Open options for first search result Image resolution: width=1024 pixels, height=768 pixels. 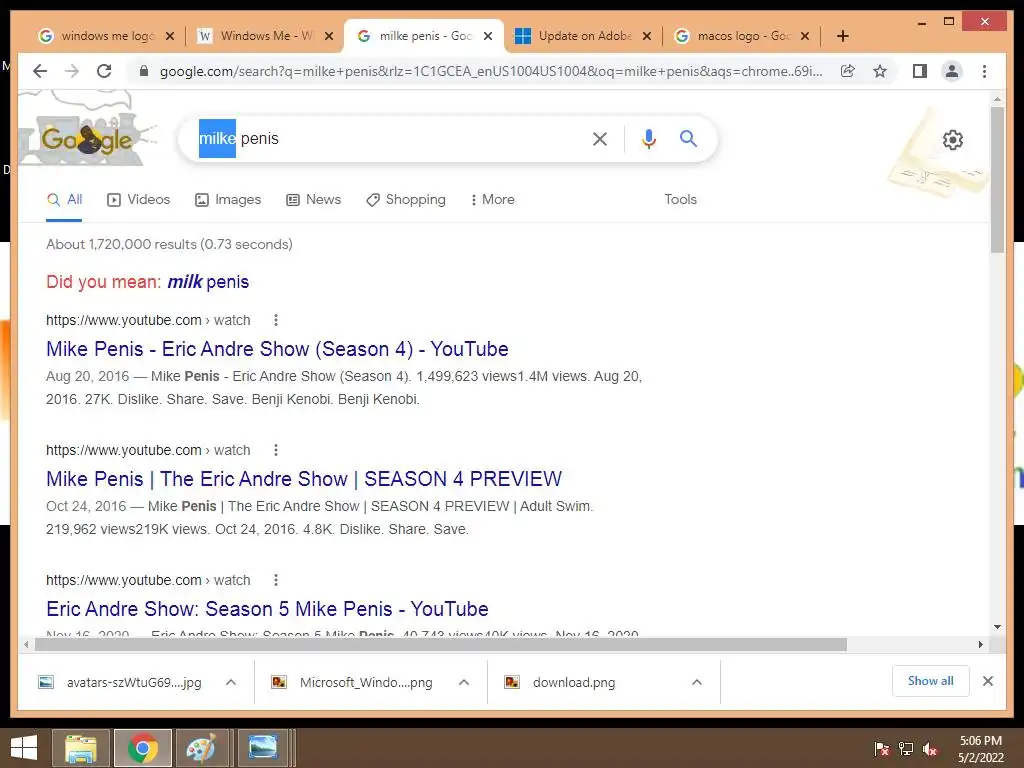point(276,320)
